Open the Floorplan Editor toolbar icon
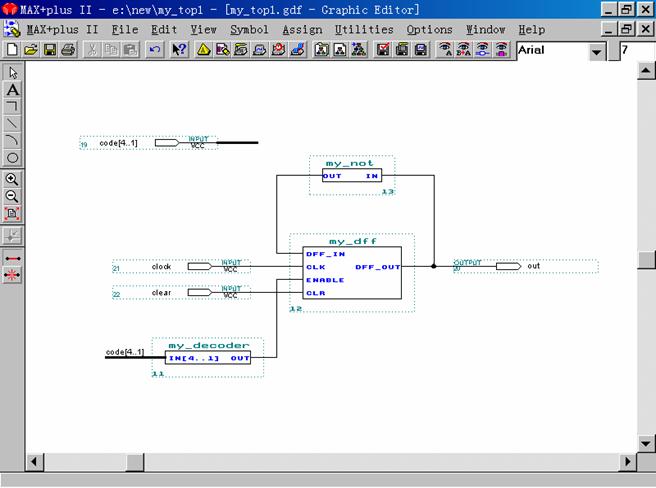 coord(223,50)
